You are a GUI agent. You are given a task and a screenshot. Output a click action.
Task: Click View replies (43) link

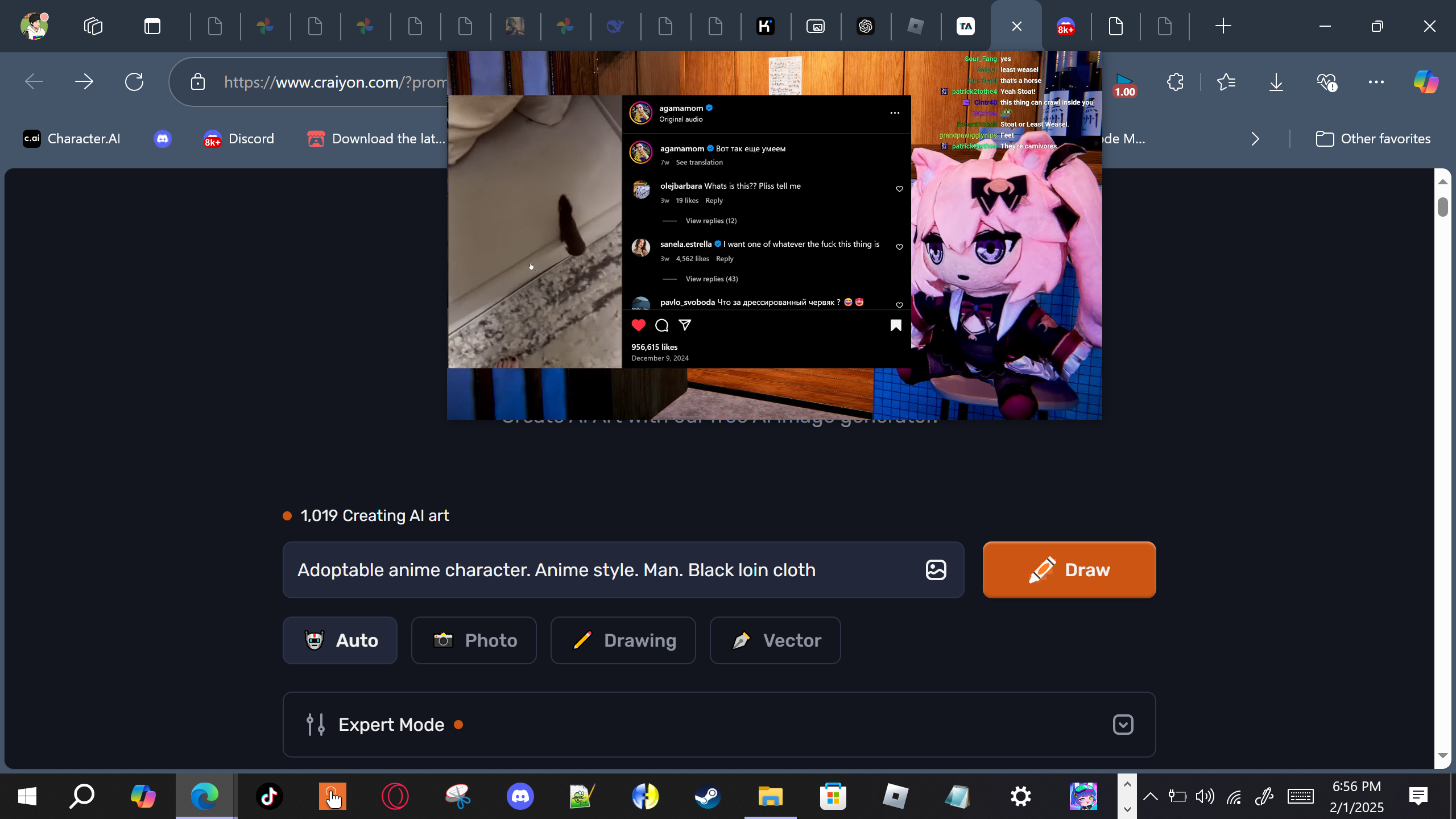(x=712, y=279)
